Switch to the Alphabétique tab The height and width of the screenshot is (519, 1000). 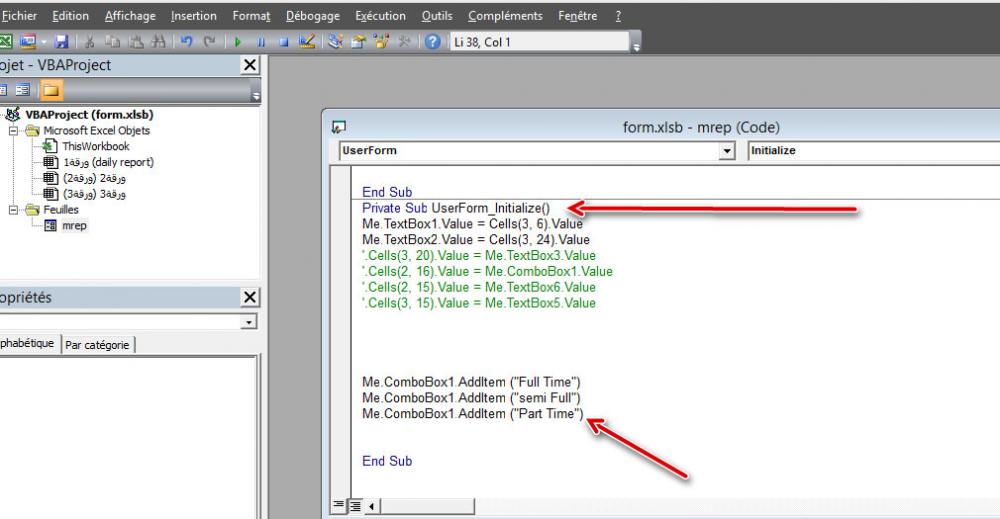click(x=27, y=343)
